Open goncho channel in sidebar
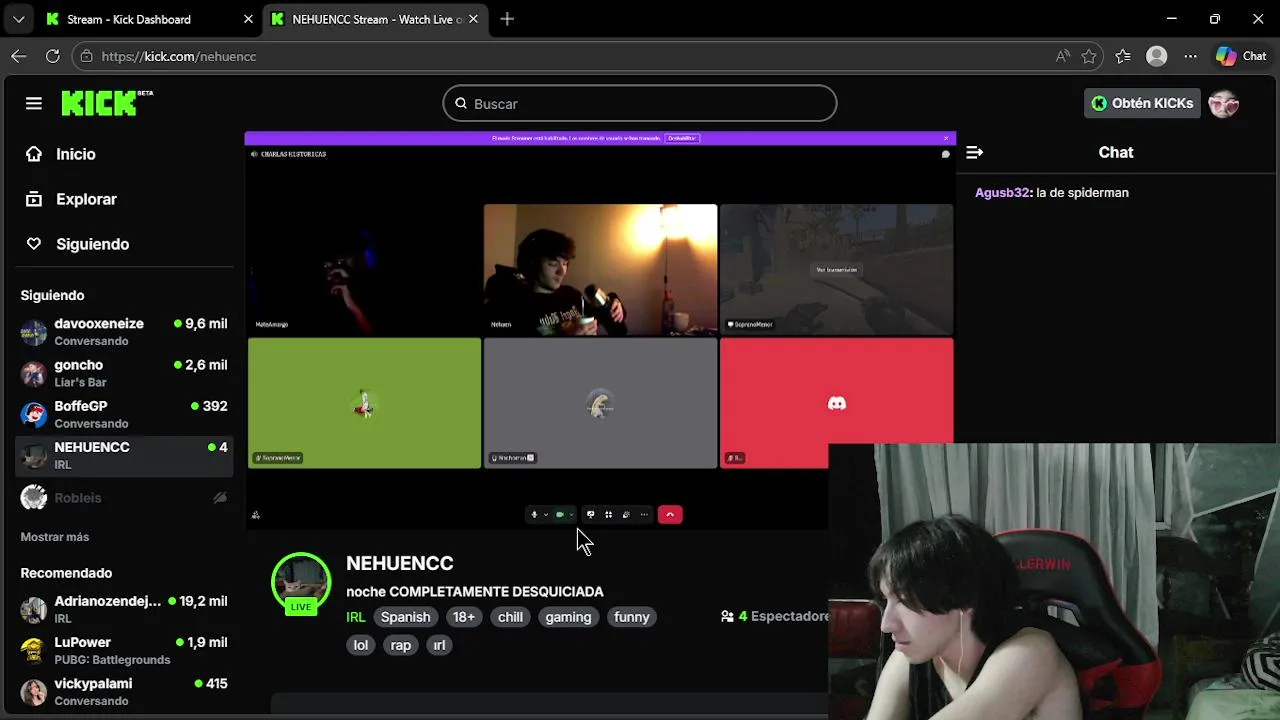1280x720 pixels. tap(124, 373)
